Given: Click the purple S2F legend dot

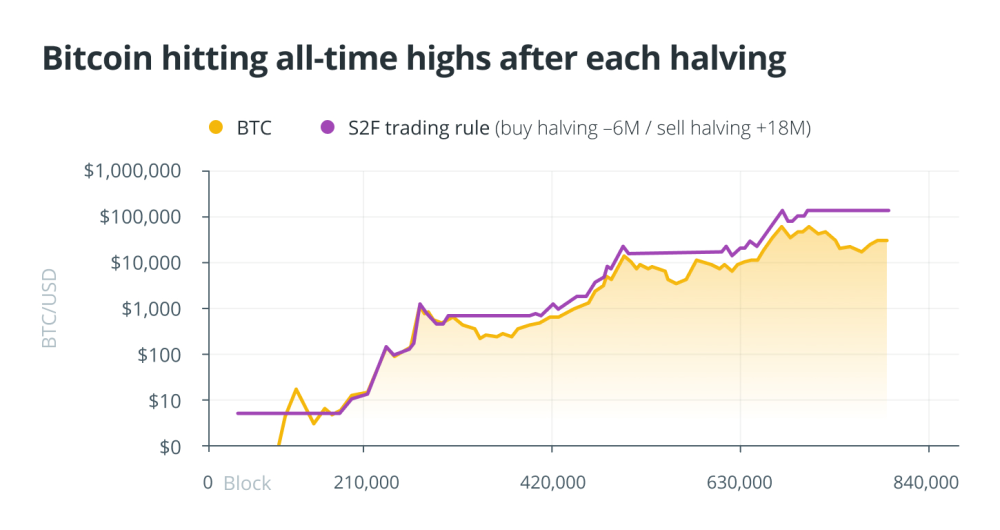Looking at the screenshot, I should pos(327,127).
